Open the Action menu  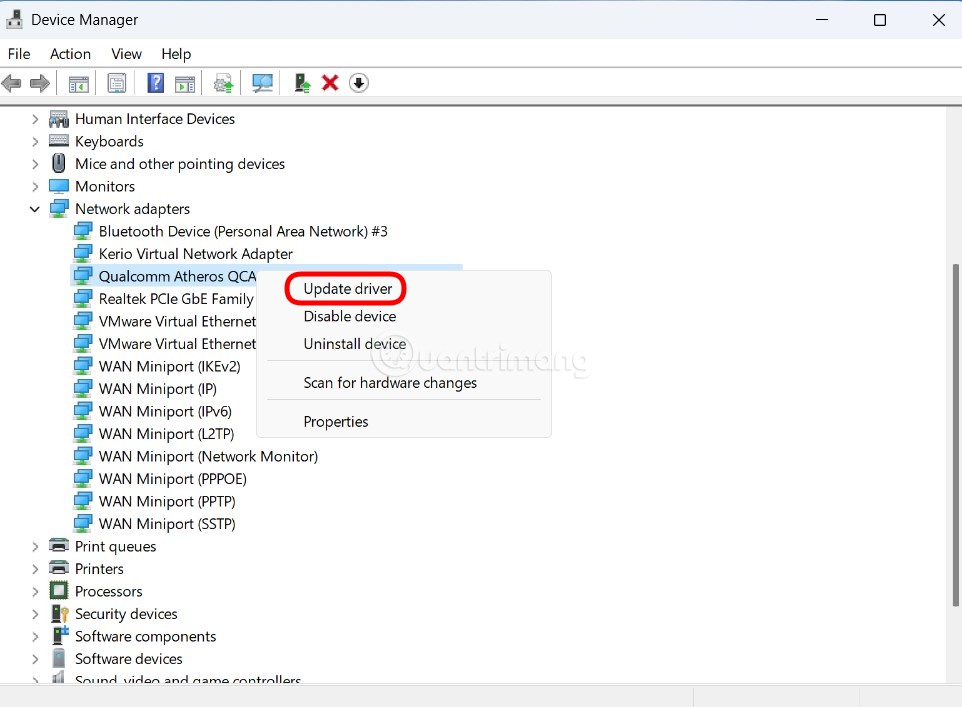tap(70, 54)
